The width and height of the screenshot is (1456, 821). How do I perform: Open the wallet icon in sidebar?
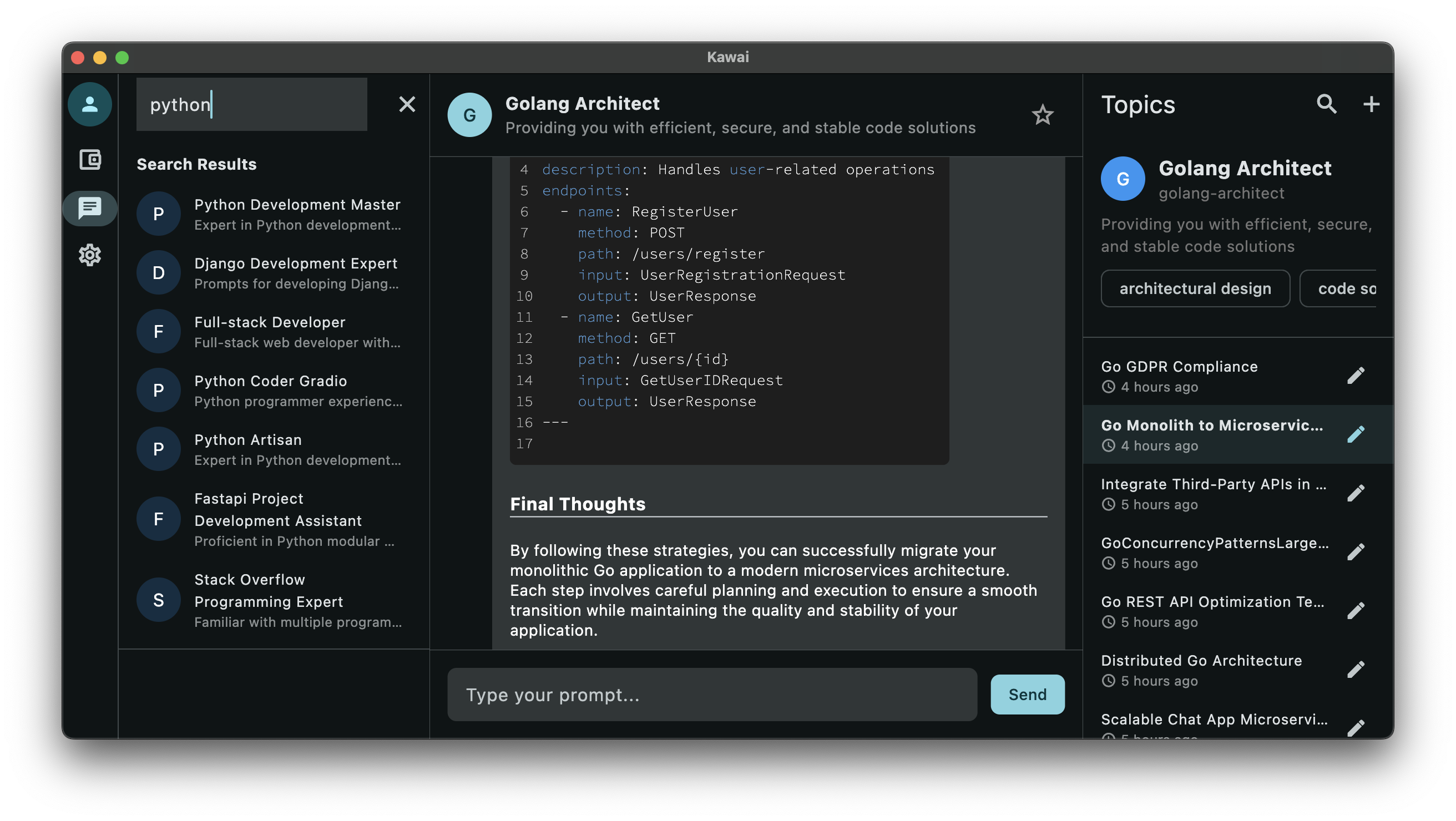90,160
